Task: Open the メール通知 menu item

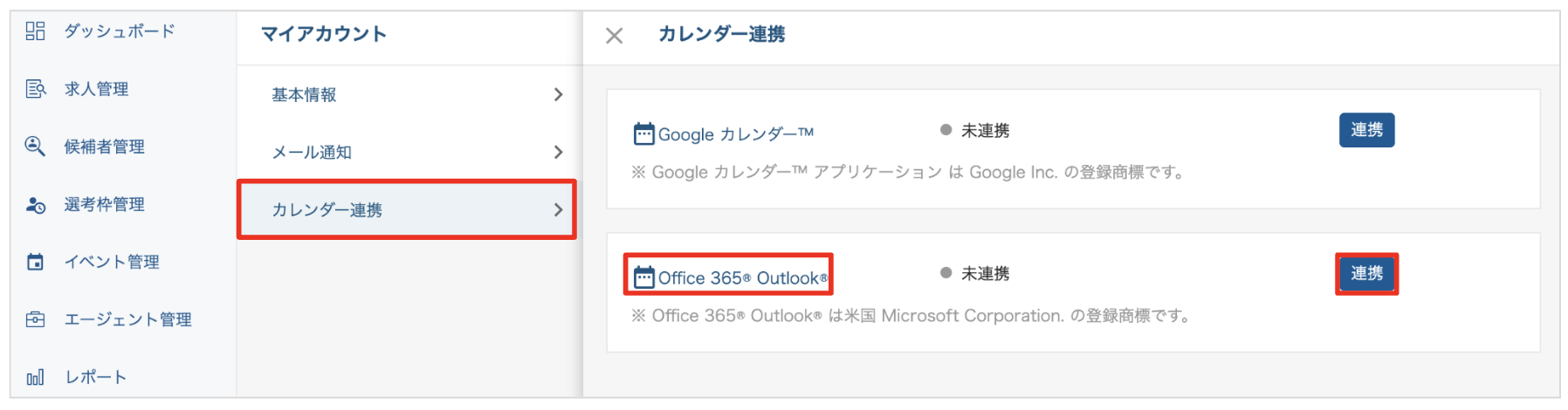Action: pyautogui.click(x=312, y=152)
